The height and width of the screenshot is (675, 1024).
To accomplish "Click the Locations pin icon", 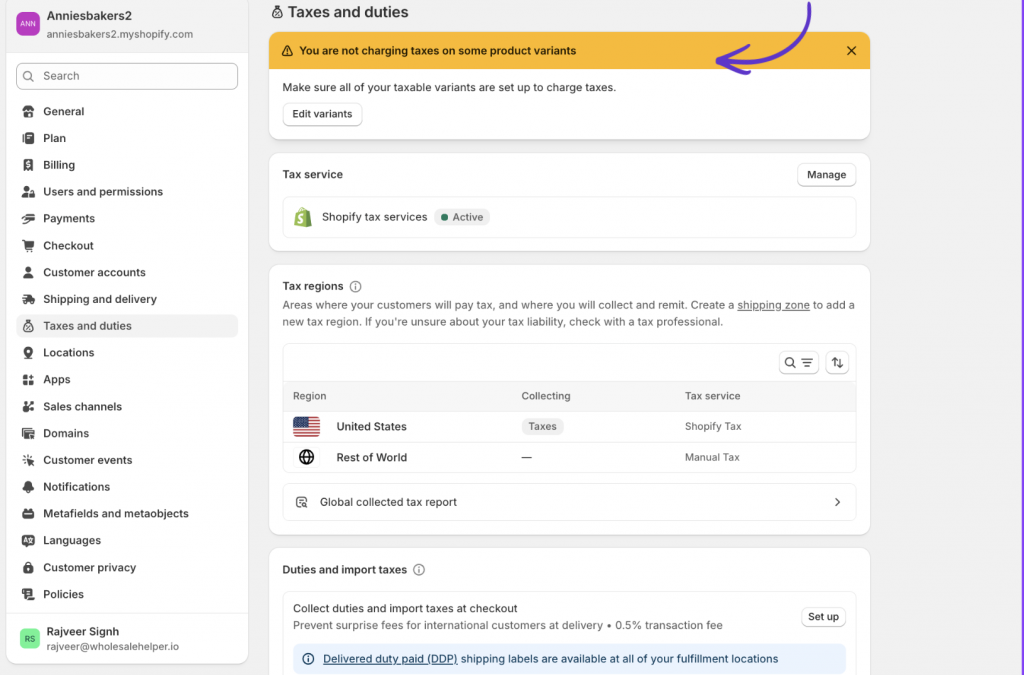I will click(x=28, y=353).
